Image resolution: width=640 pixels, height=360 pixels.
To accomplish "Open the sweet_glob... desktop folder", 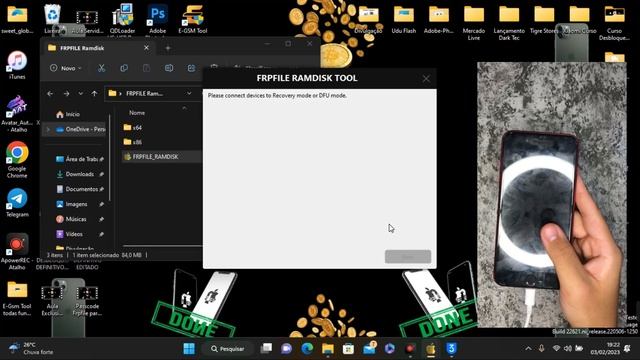I will coord(17,19).
